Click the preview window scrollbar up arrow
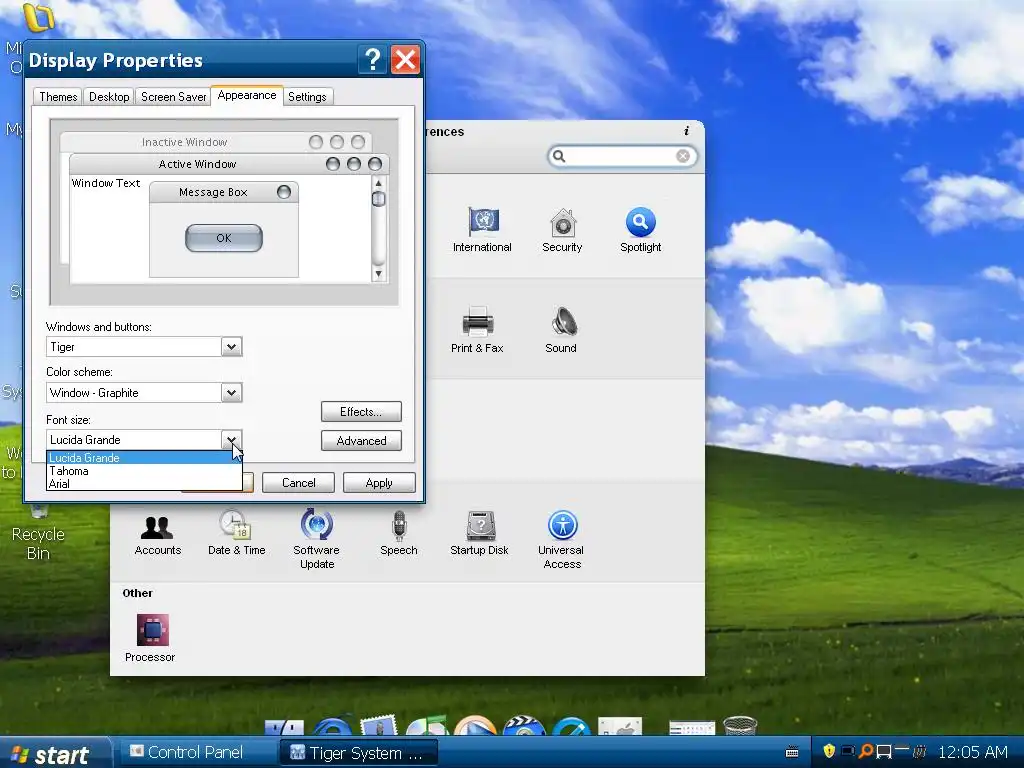This screenshot has height=768, width=1024. coord(378,184)
